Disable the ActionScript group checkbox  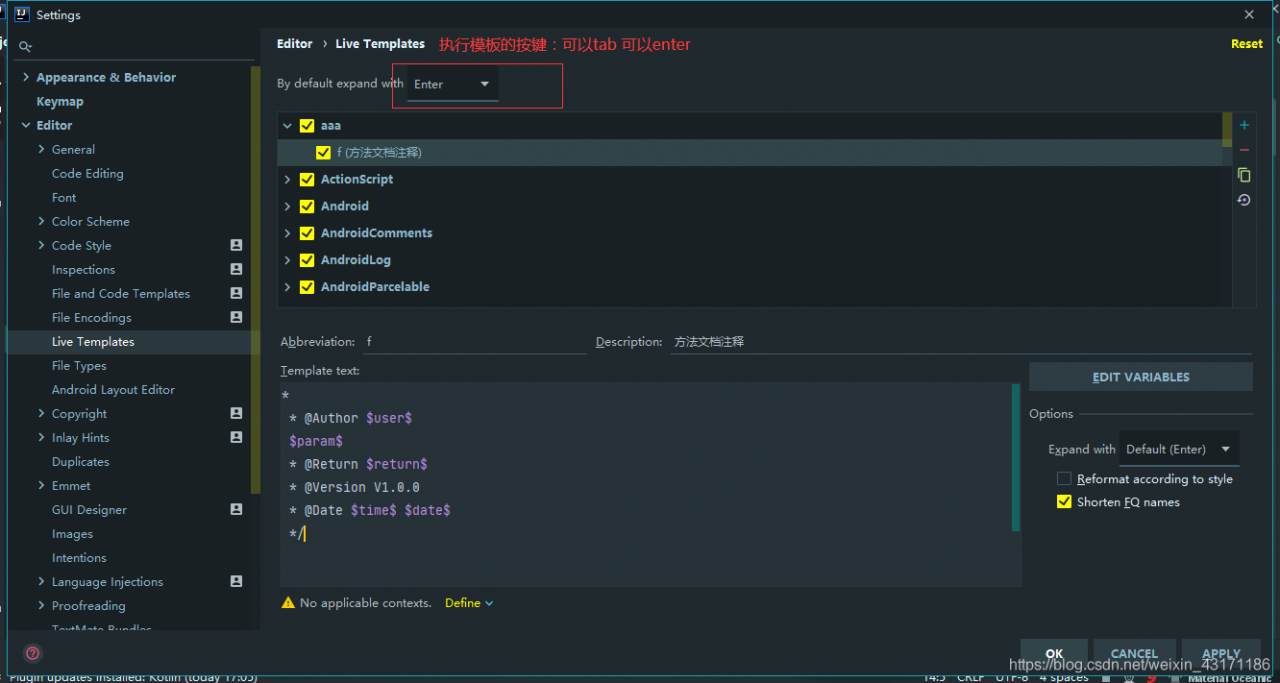[307, 180]
